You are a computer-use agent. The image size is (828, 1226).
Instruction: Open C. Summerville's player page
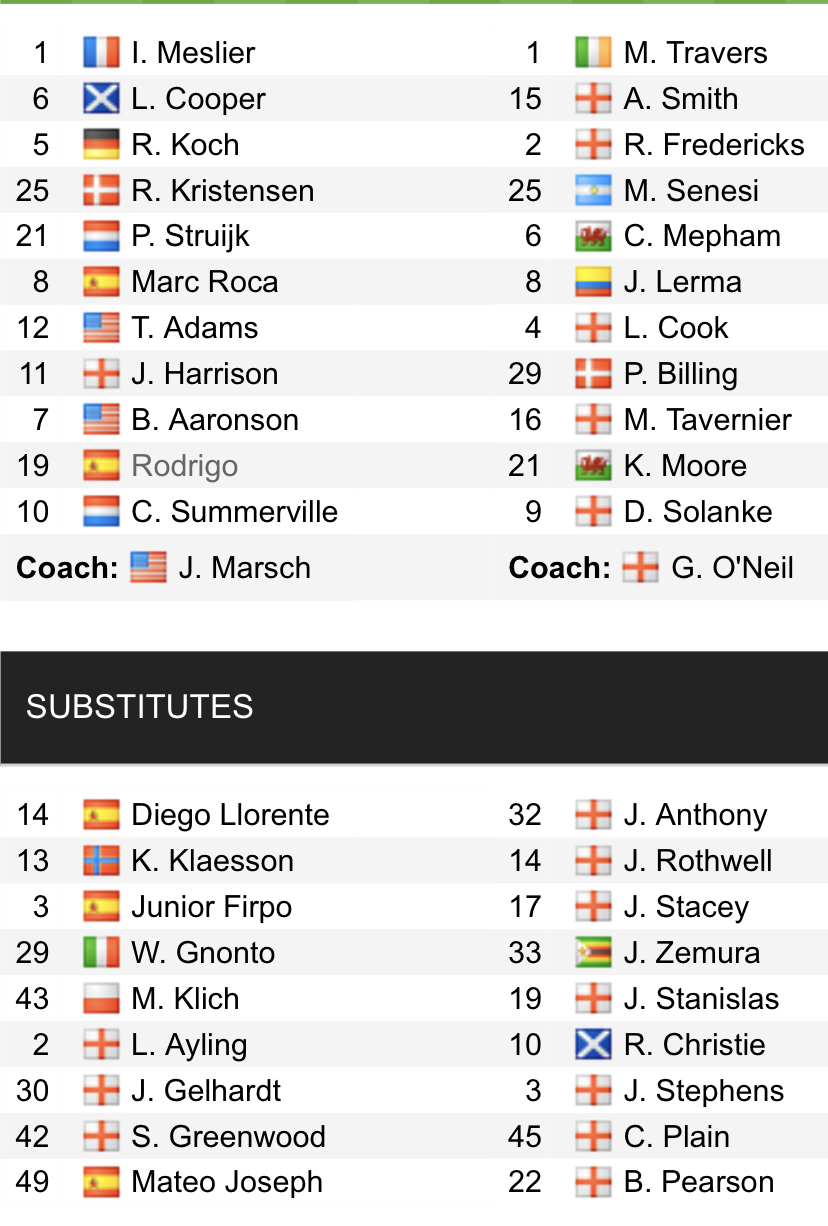pyautogui.click(x=234, y=512)
